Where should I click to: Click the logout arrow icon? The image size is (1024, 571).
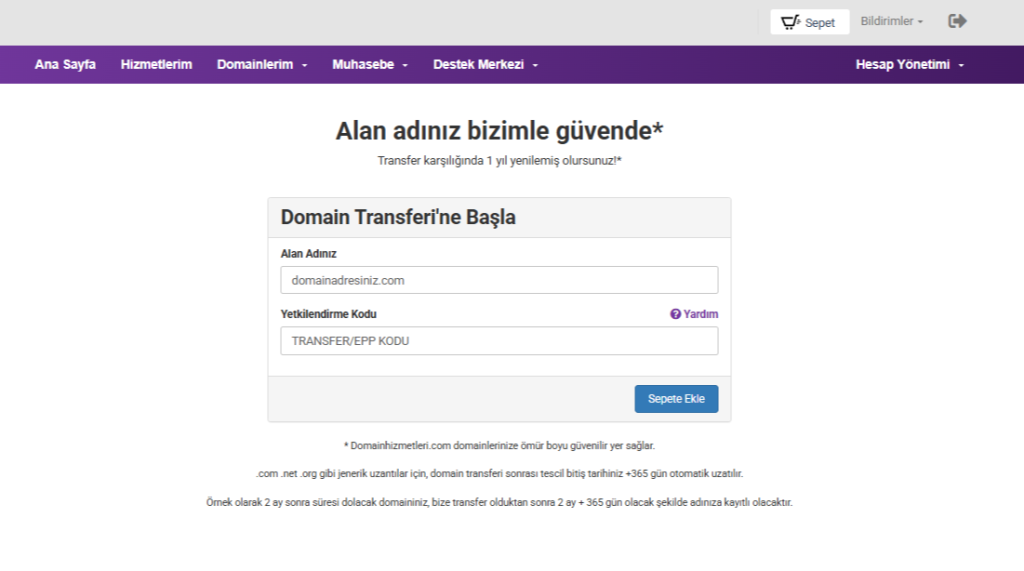coord(957,21)
